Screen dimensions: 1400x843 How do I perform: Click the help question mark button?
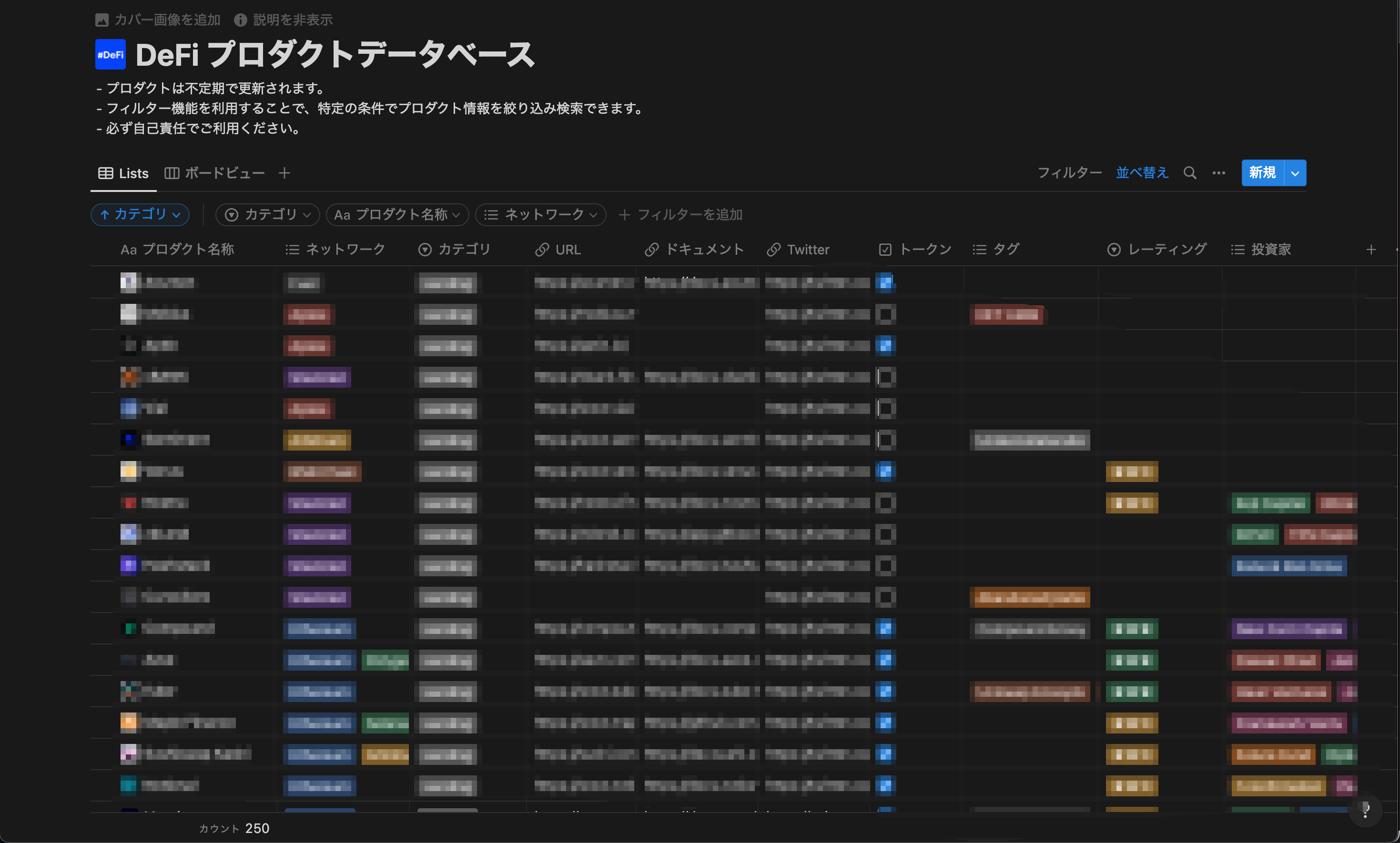tap(1365, 810)
